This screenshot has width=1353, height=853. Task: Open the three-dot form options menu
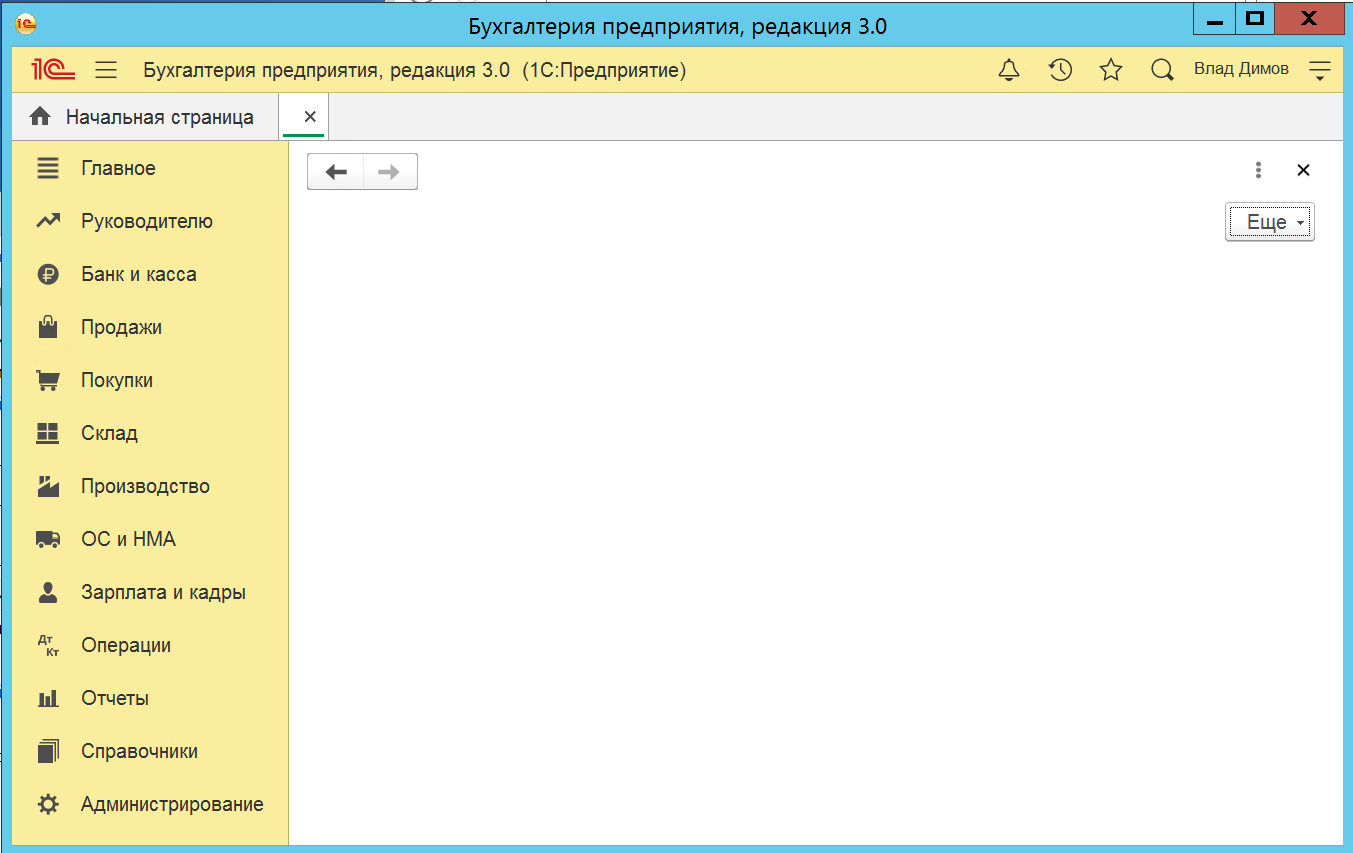coord(1258,170)
